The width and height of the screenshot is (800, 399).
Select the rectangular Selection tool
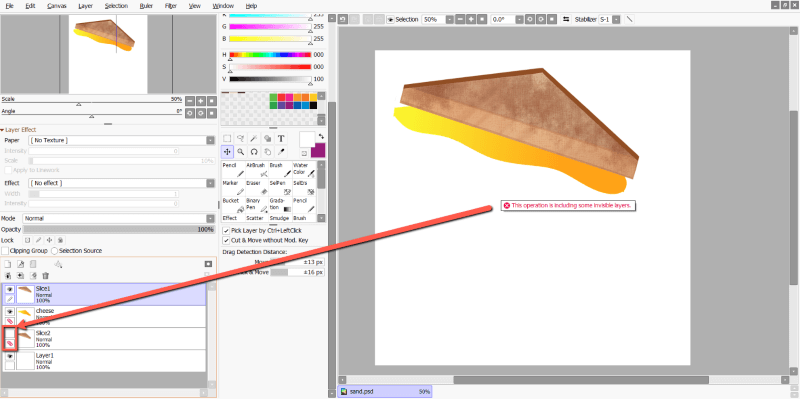point(227,138)
